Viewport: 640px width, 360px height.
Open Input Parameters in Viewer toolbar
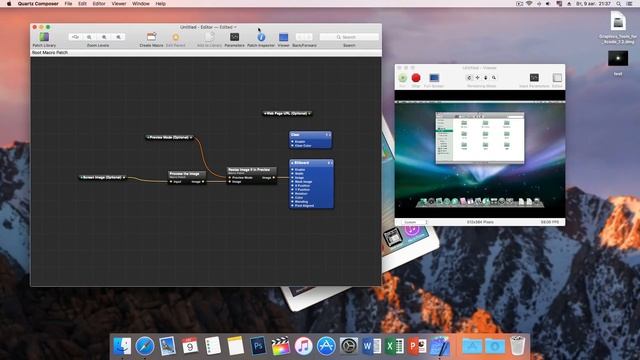(x=534, y=78)
